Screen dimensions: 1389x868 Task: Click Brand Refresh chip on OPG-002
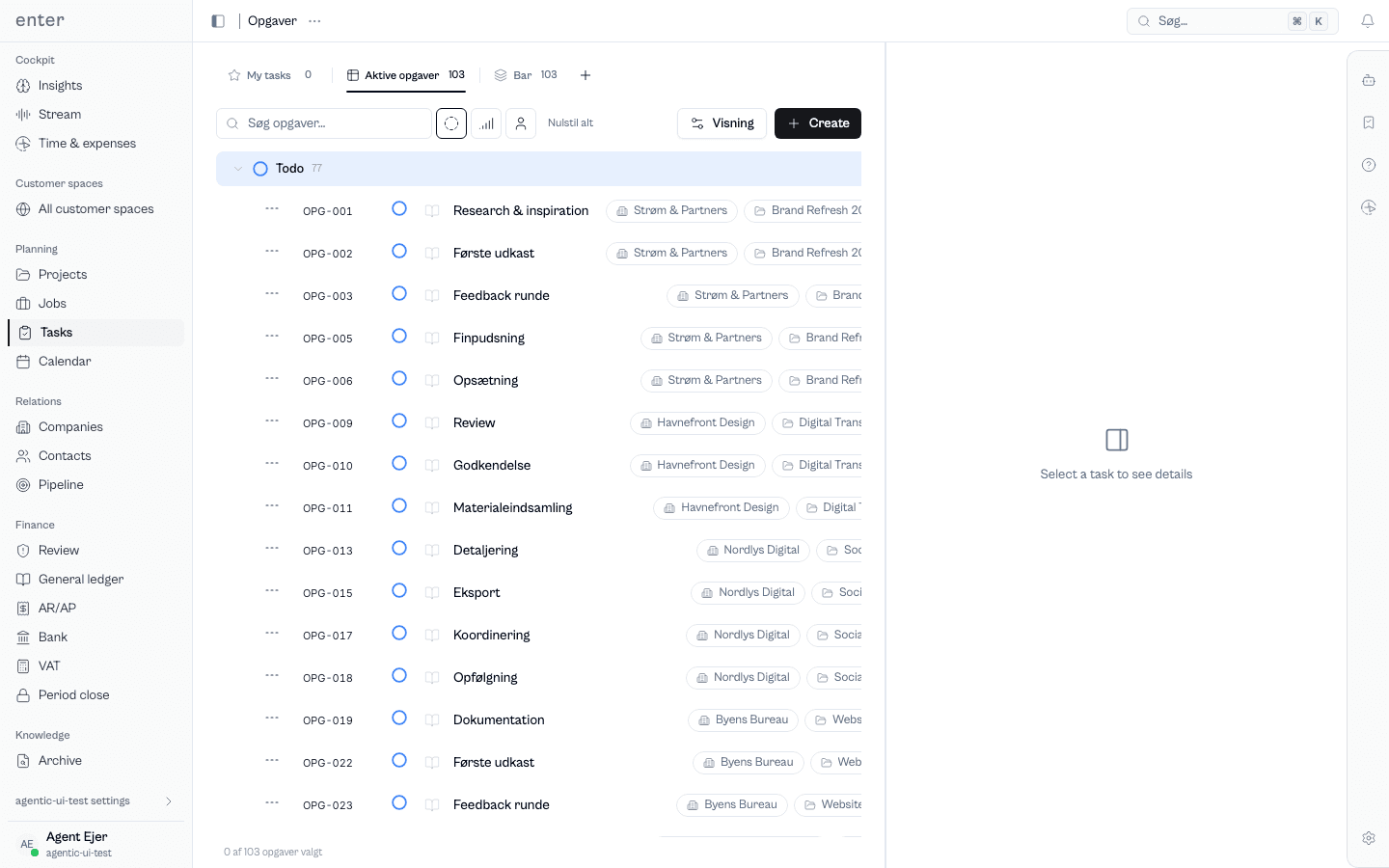[803, 253]
